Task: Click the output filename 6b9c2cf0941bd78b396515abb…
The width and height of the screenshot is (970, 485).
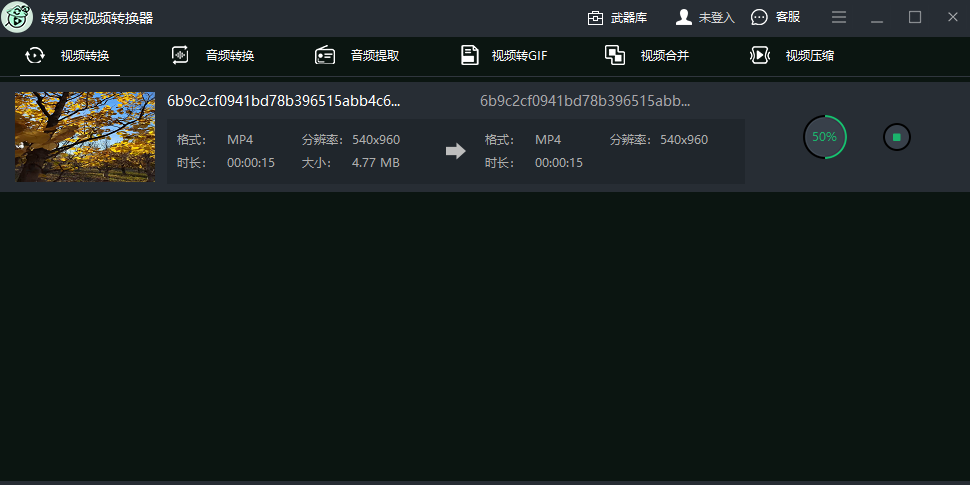Action: click(585, 101)
